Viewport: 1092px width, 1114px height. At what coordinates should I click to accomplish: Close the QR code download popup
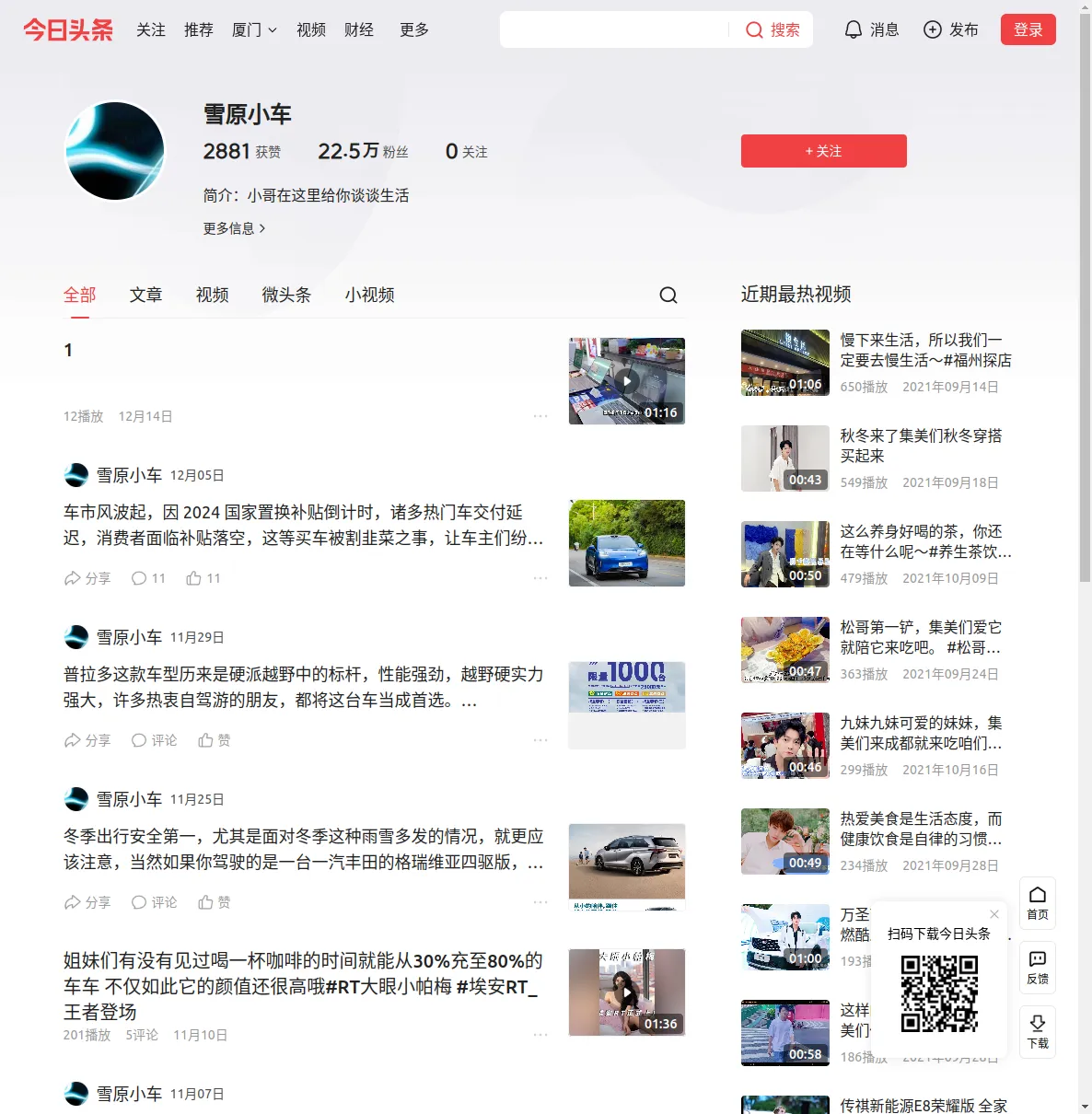pos(994,914)
